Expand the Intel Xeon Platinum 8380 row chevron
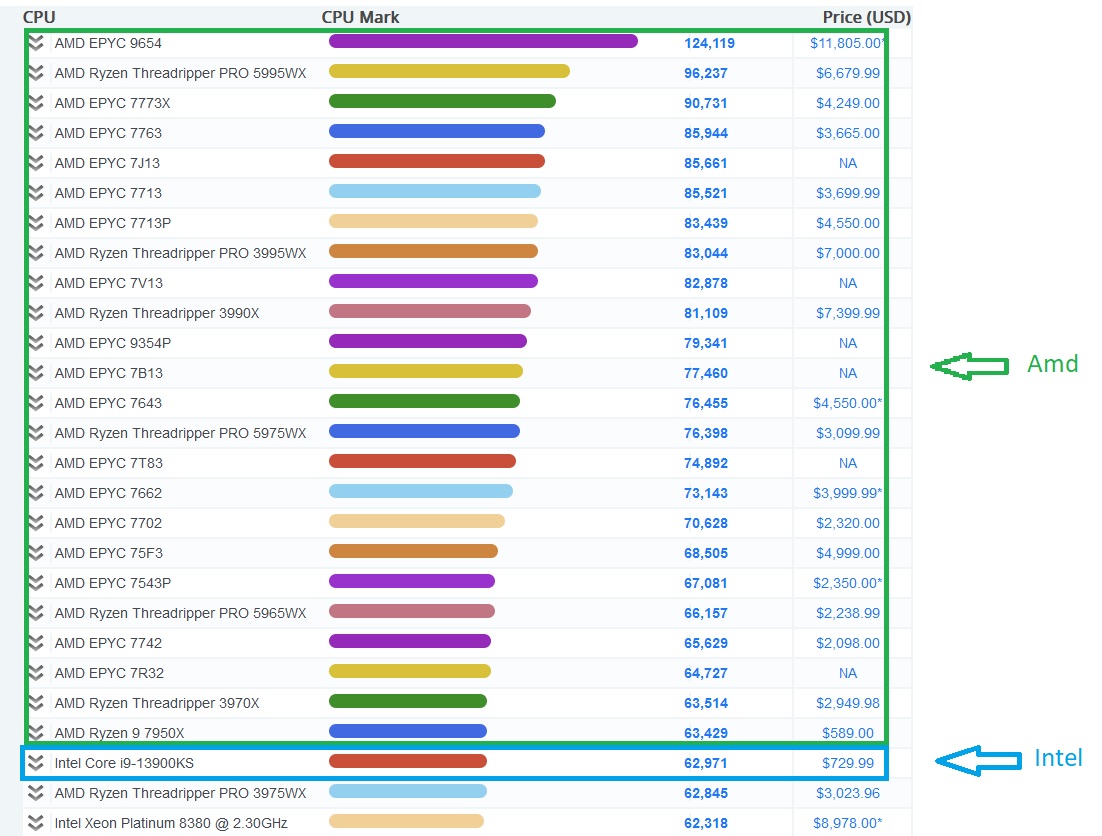1102x836 pixels. coord(35,823)
